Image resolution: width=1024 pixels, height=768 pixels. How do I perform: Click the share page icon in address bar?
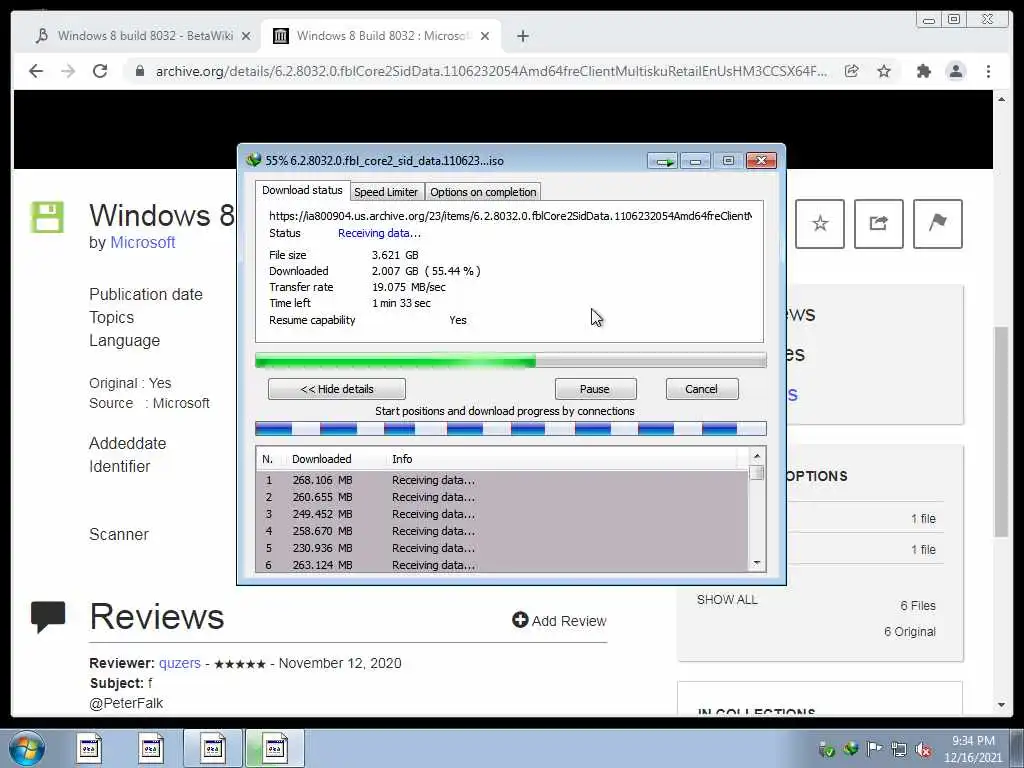[852, 71]
